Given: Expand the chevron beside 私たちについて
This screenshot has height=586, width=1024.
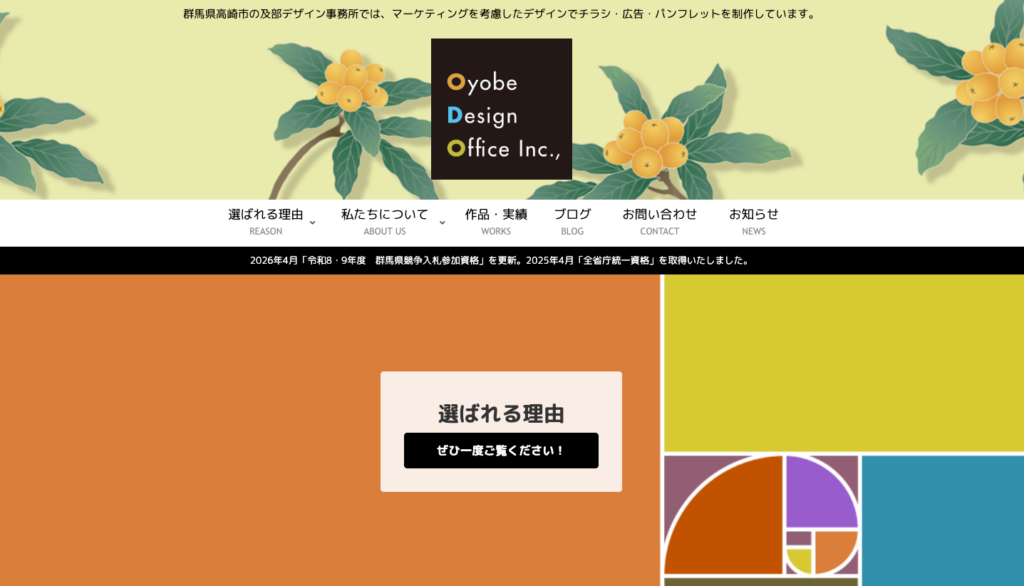Looking at the screenshot, I should coord(442,223).
